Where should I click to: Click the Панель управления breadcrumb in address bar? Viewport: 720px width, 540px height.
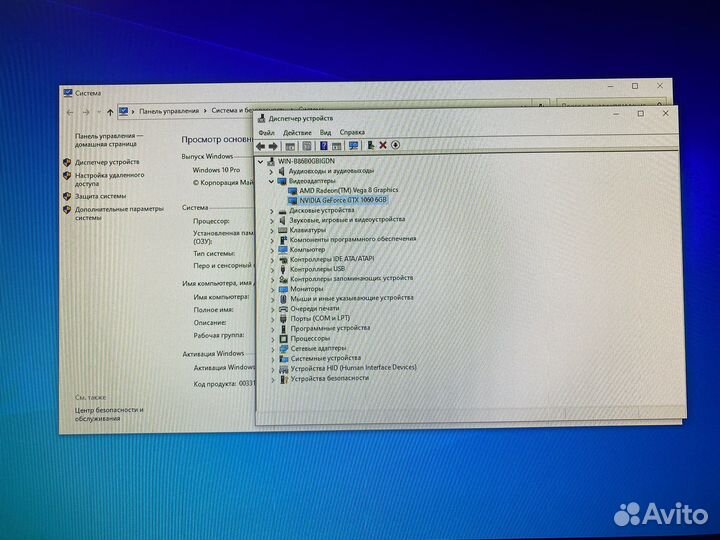point(169,111)
